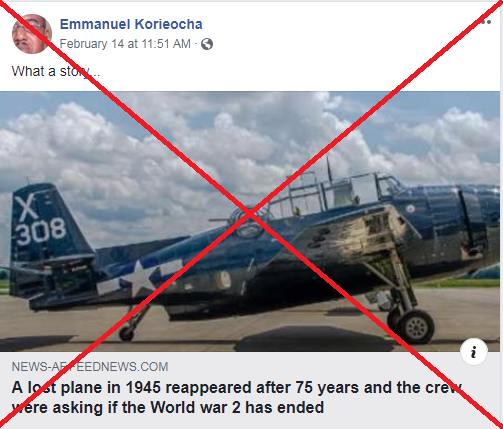This screenshot has height=429, width=503.
Task: Open the Emmanuel Korieocha name link
Action: pos(131,24)
